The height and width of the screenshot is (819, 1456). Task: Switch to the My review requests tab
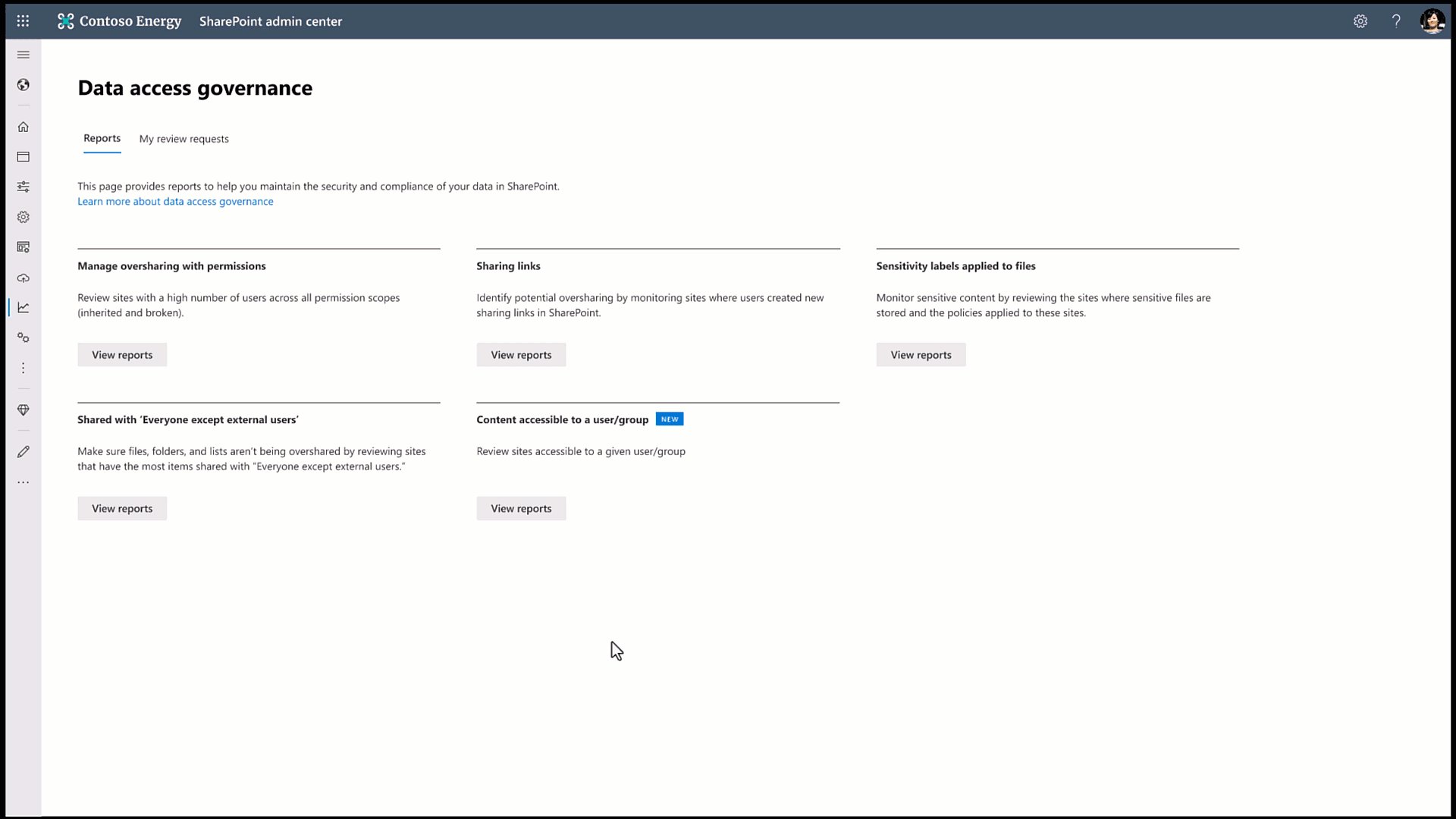(x=184, y=139)
